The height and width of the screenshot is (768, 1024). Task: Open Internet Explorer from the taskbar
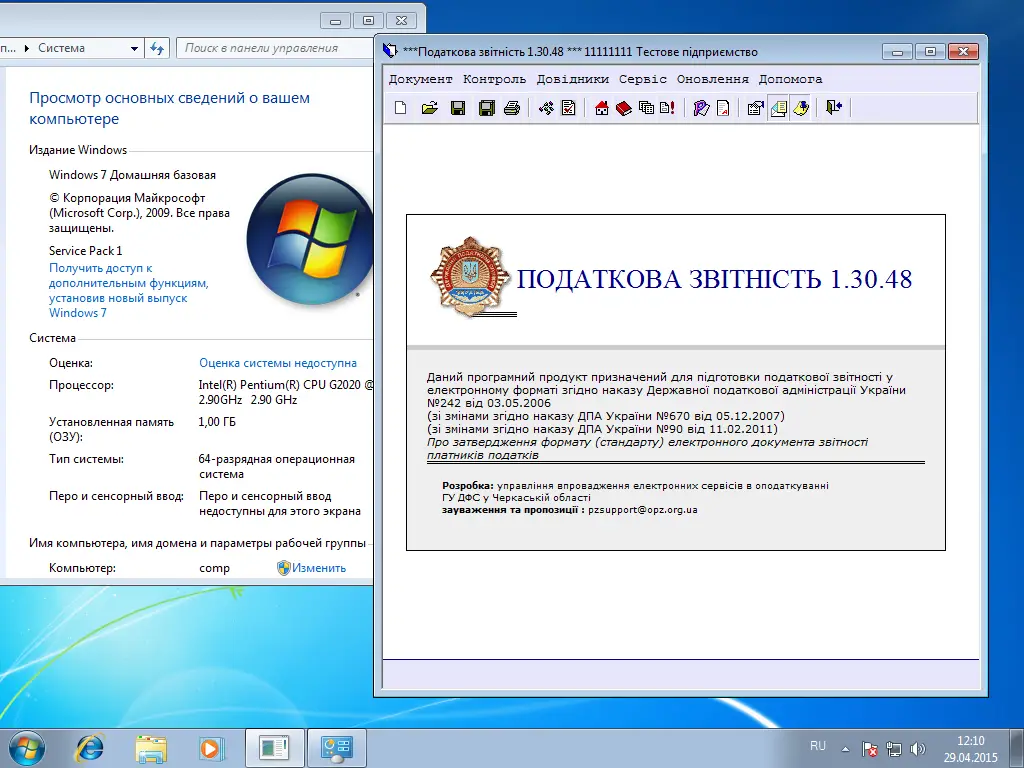pos(90,747)
